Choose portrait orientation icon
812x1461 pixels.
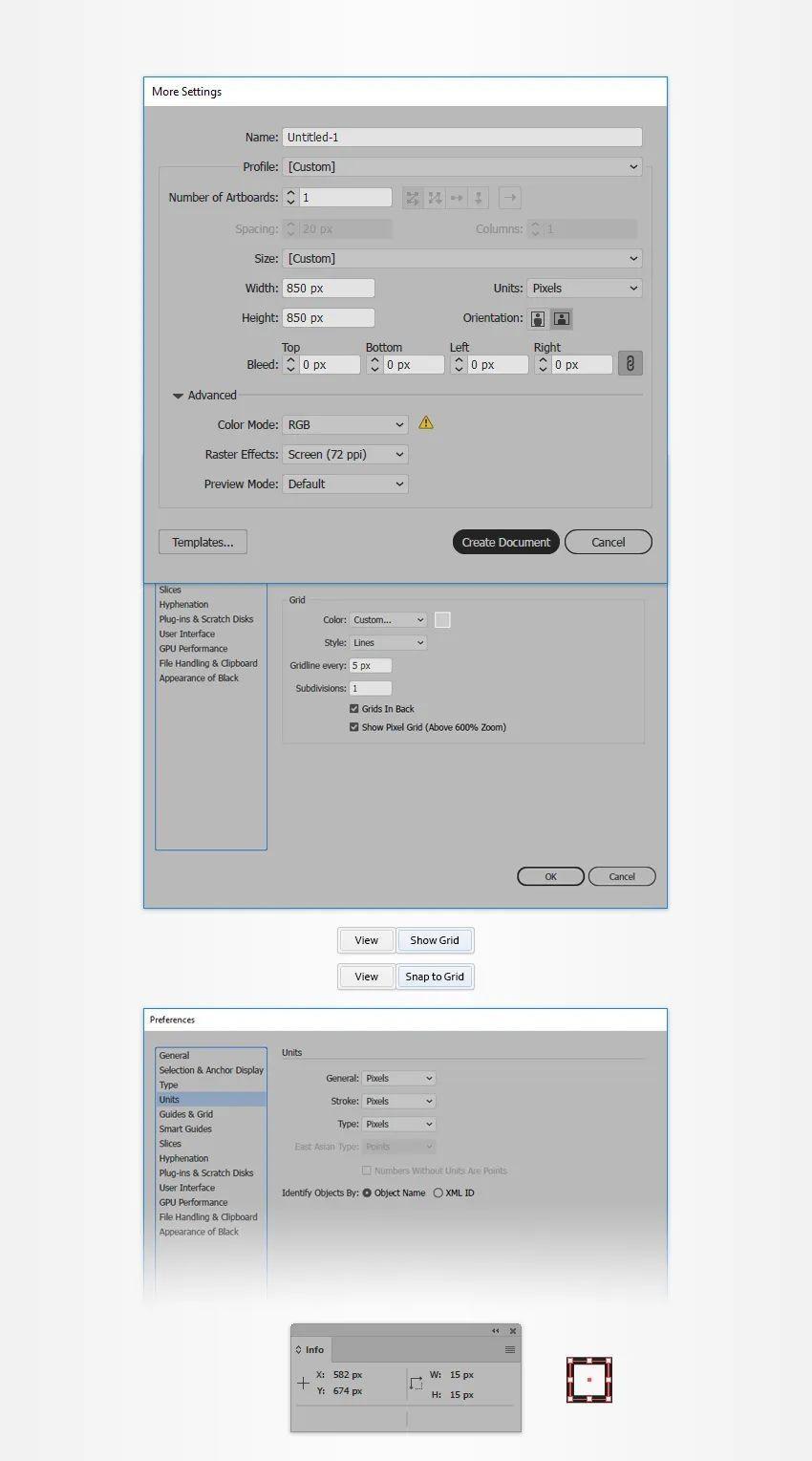click(538, 318)
